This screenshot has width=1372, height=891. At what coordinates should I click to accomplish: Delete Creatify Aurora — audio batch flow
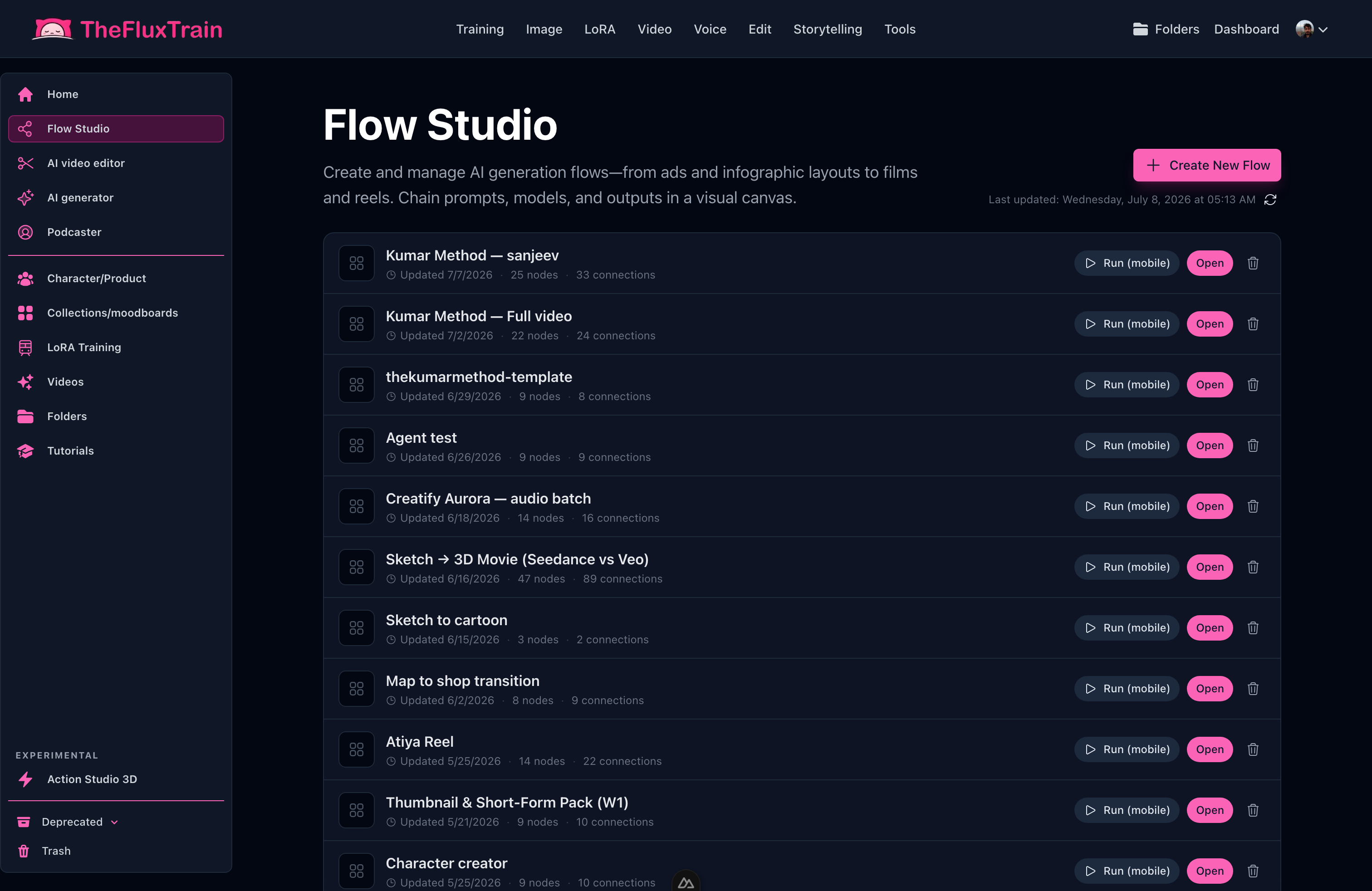[x=1253, y=507]
